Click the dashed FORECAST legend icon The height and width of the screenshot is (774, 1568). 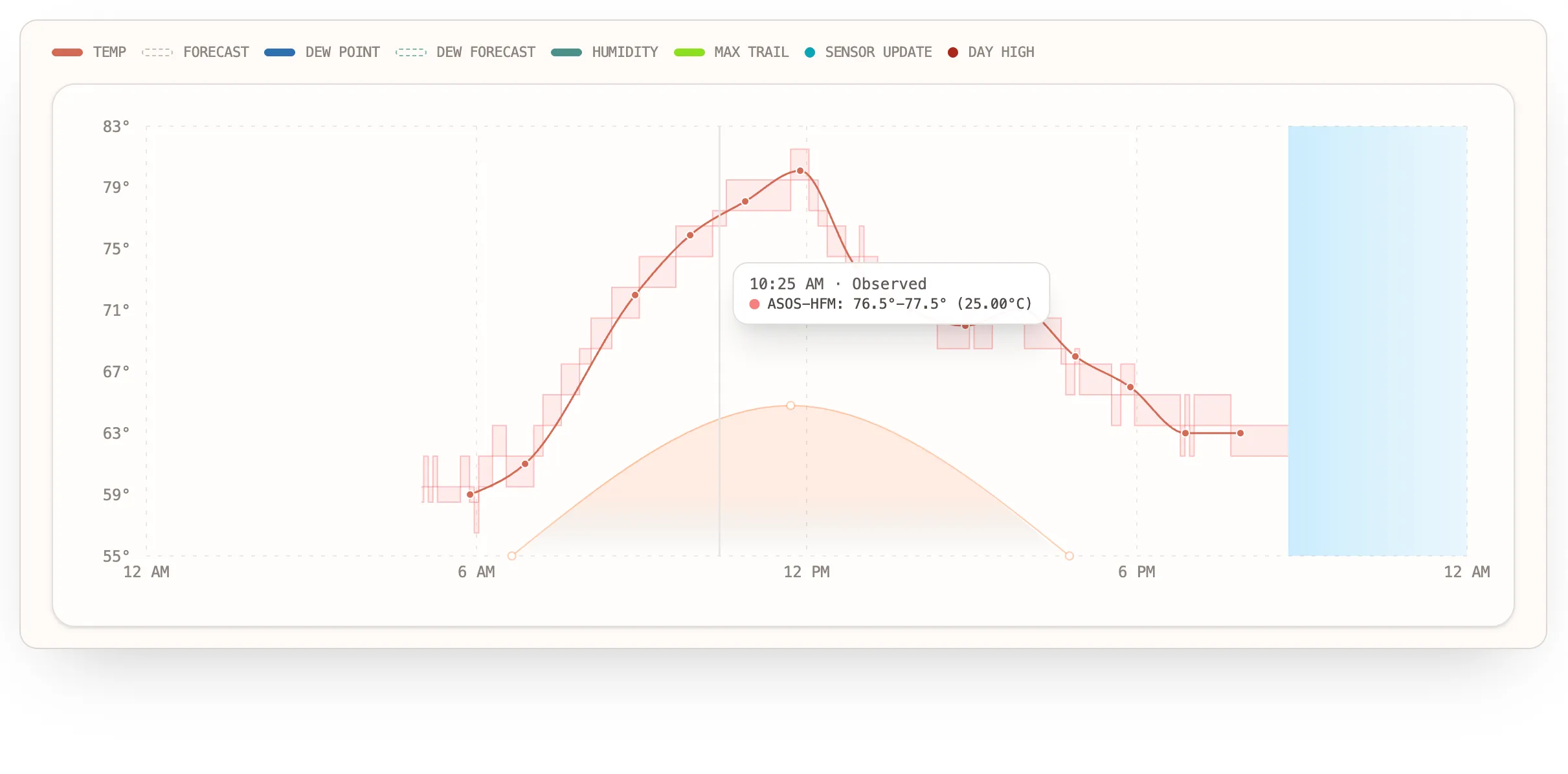[x=158, y=52]
